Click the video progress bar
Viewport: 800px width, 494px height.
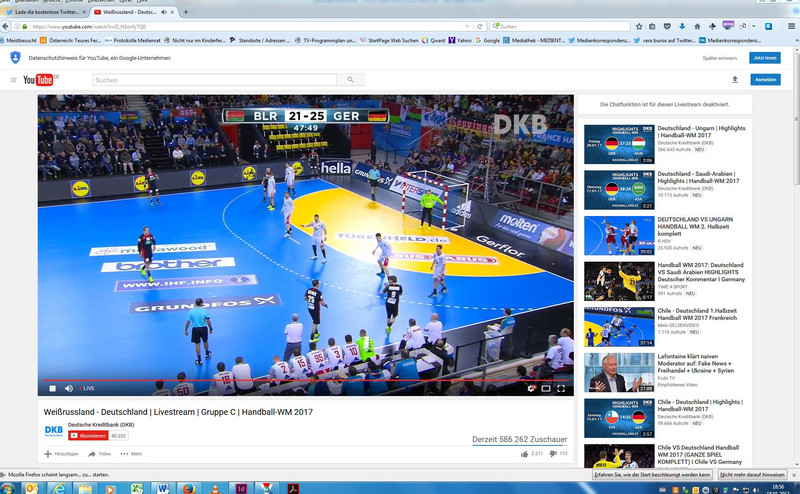point(305,380)
